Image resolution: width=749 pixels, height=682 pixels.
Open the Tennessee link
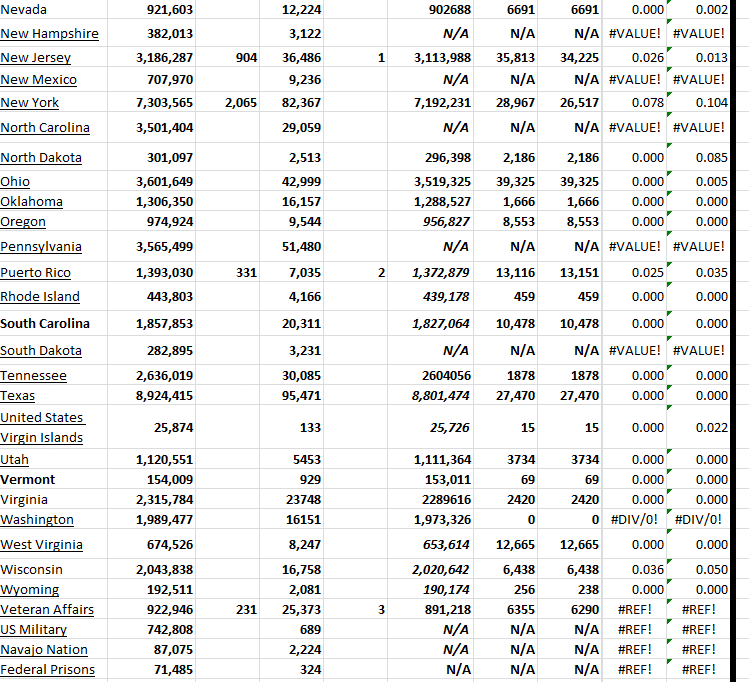pos(33,375)
